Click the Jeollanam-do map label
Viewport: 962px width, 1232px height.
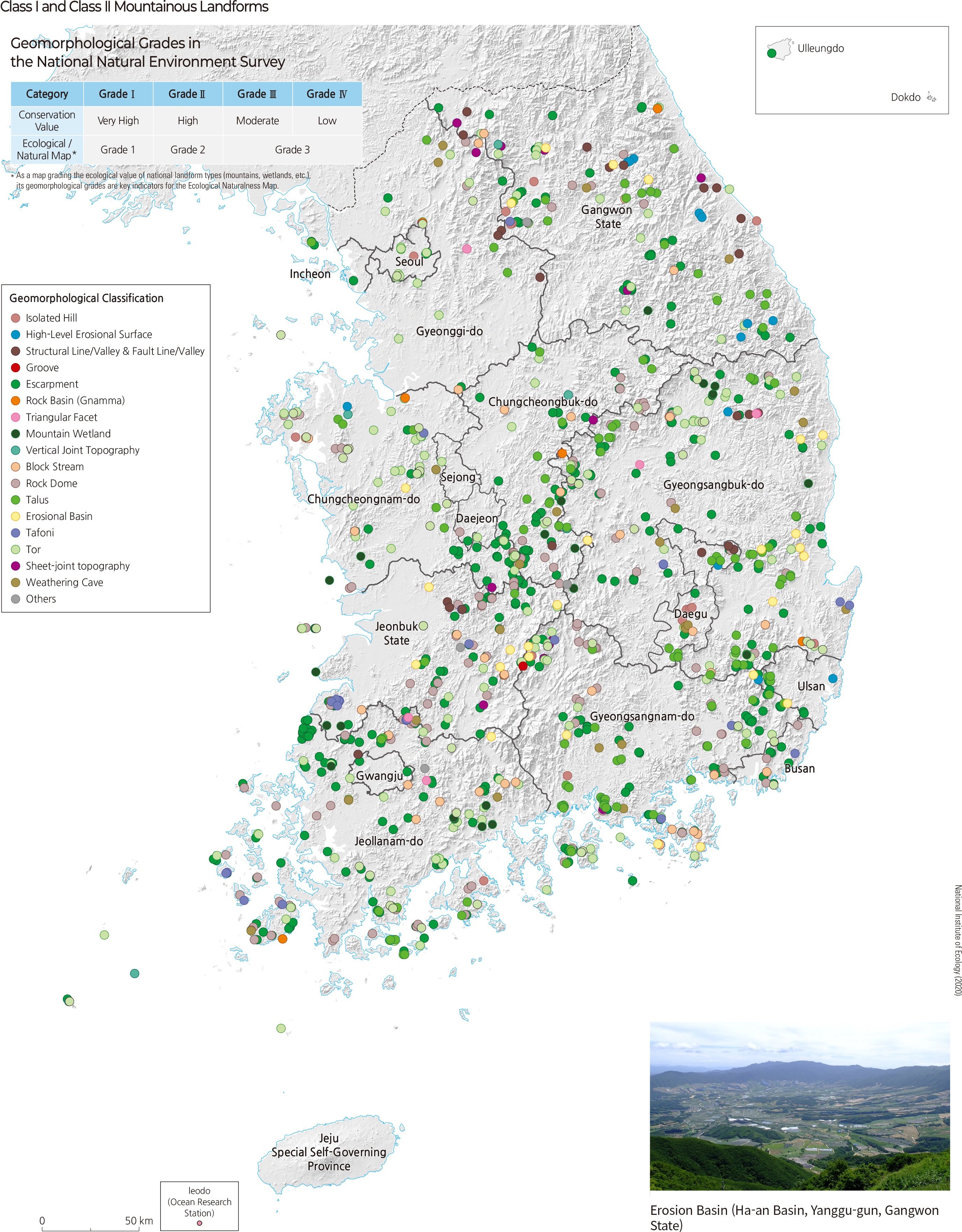389,841
